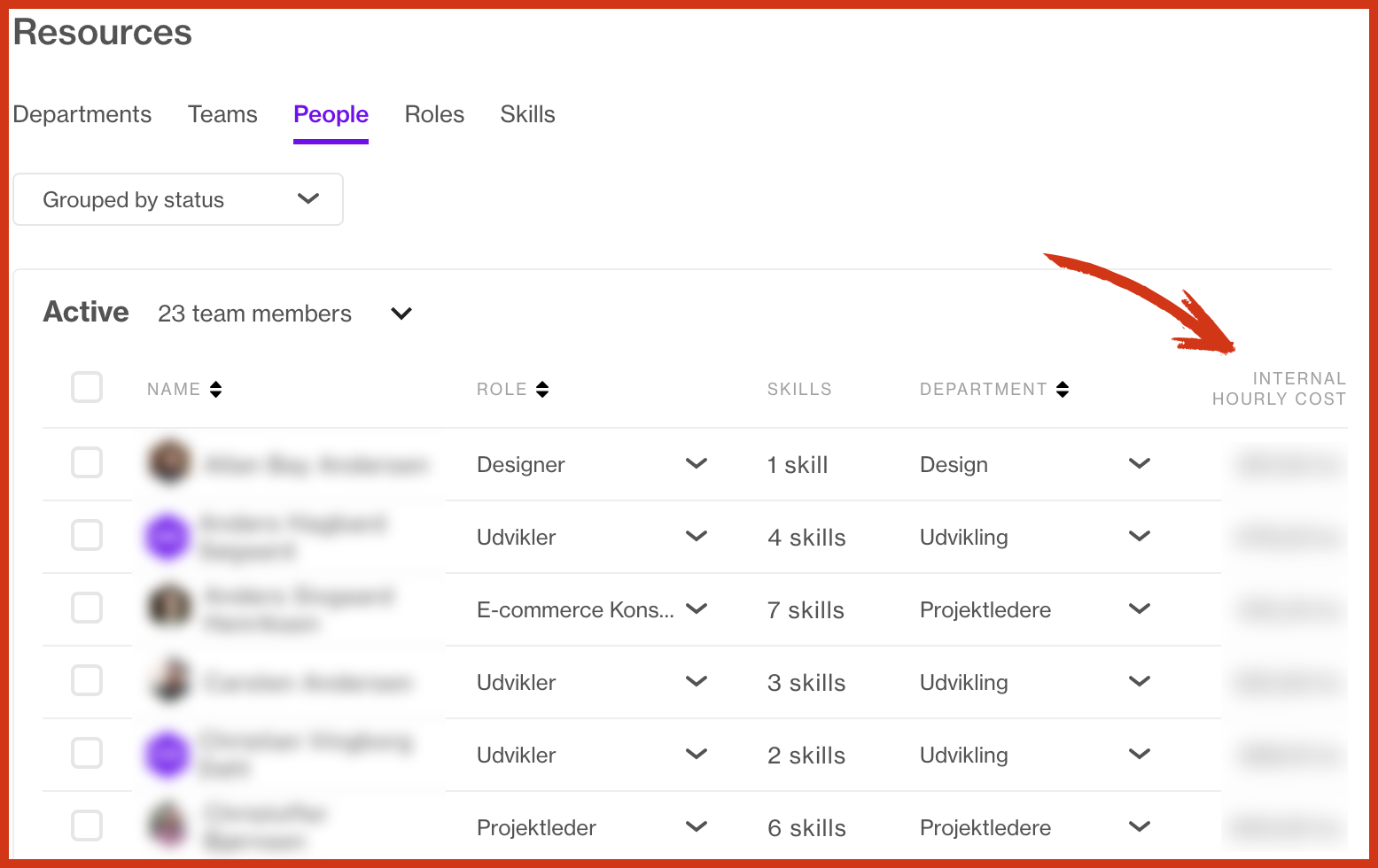This screenshot has height=868, width=1378.
Task: Switch to the Departments tab
Action: 82,114
